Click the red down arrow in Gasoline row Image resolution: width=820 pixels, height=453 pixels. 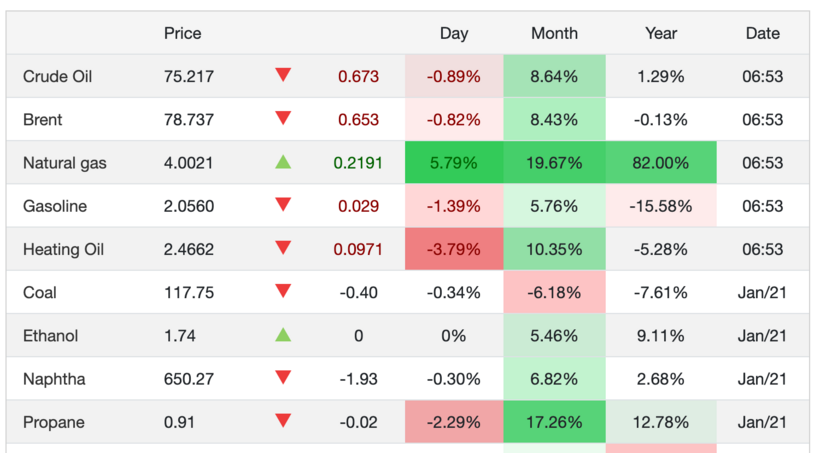[x=283, y=205]
